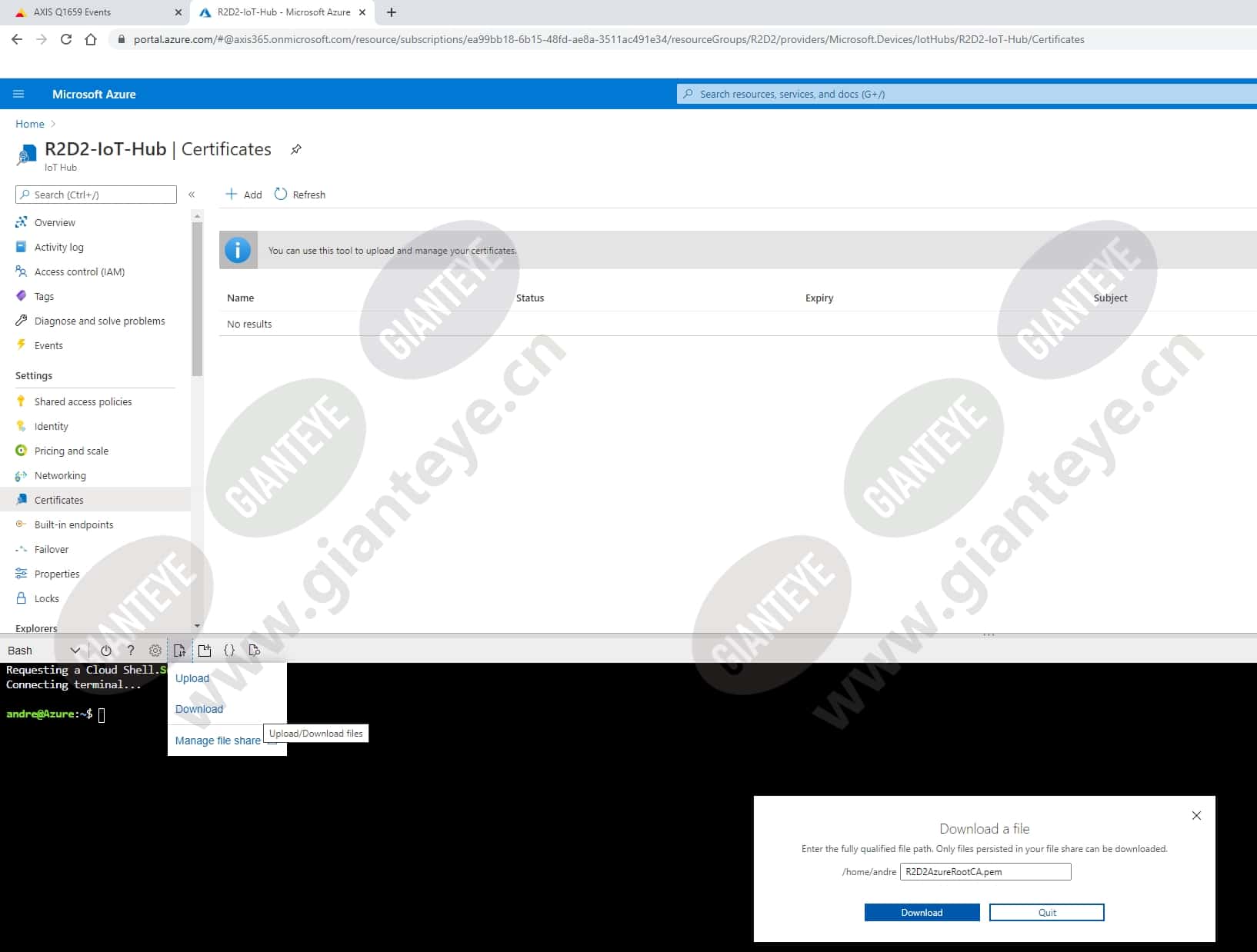This screenshot has height=952, width=1257.
Task: Click the blue Download button
Action: 922,912
